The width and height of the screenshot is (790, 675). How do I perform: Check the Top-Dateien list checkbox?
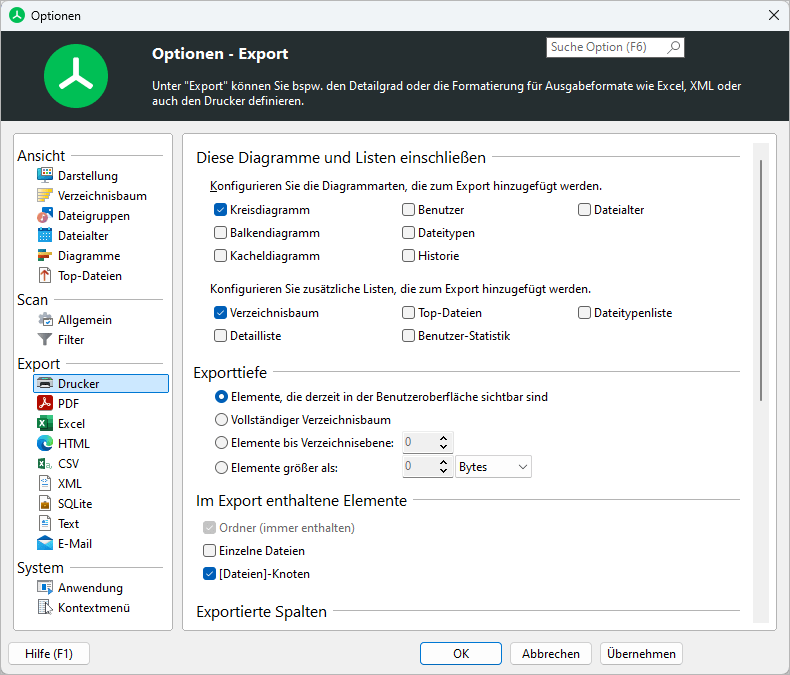click(x=408, y=313)
